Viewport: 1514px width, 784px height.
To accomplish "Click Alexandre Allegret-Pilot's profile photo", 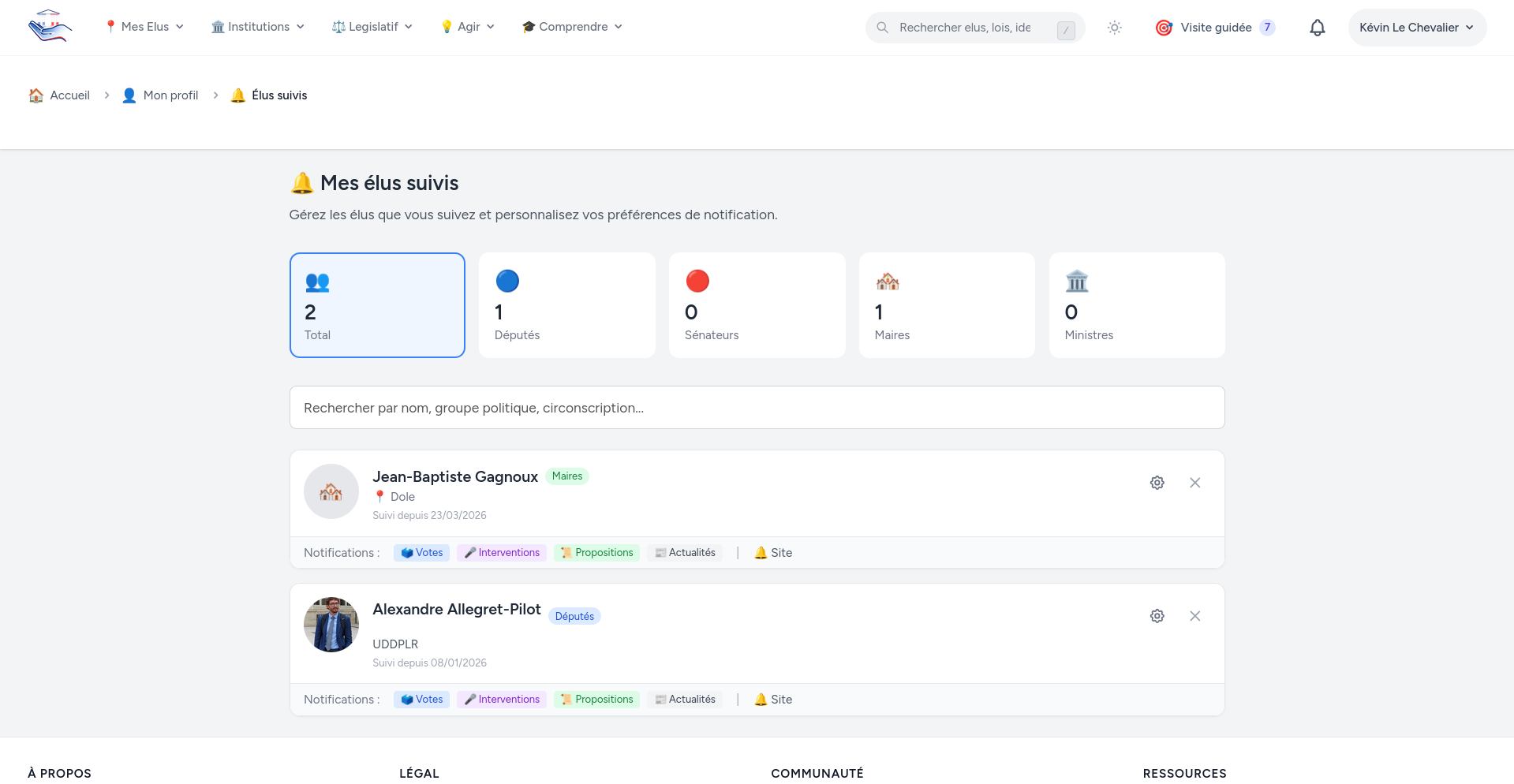I will (331, 625).
